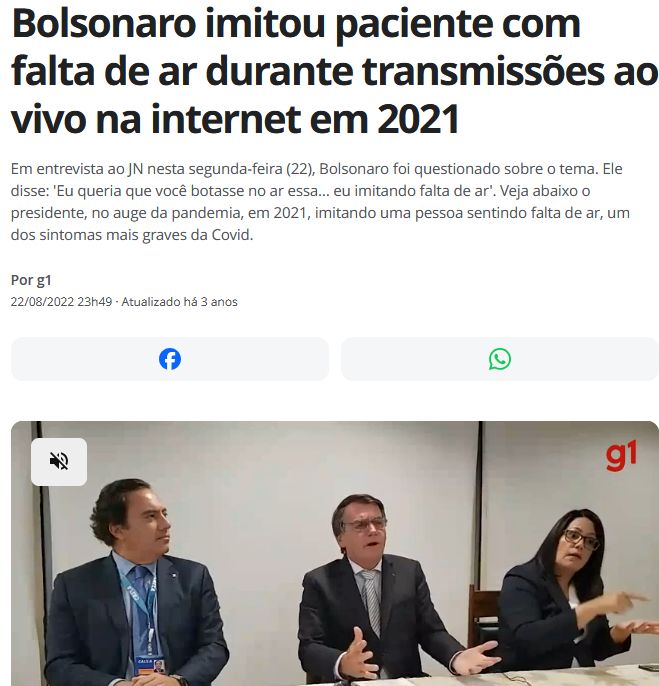Unmute the video sound
Viewport: 659px width, 686px height.
tap(59, 462)
